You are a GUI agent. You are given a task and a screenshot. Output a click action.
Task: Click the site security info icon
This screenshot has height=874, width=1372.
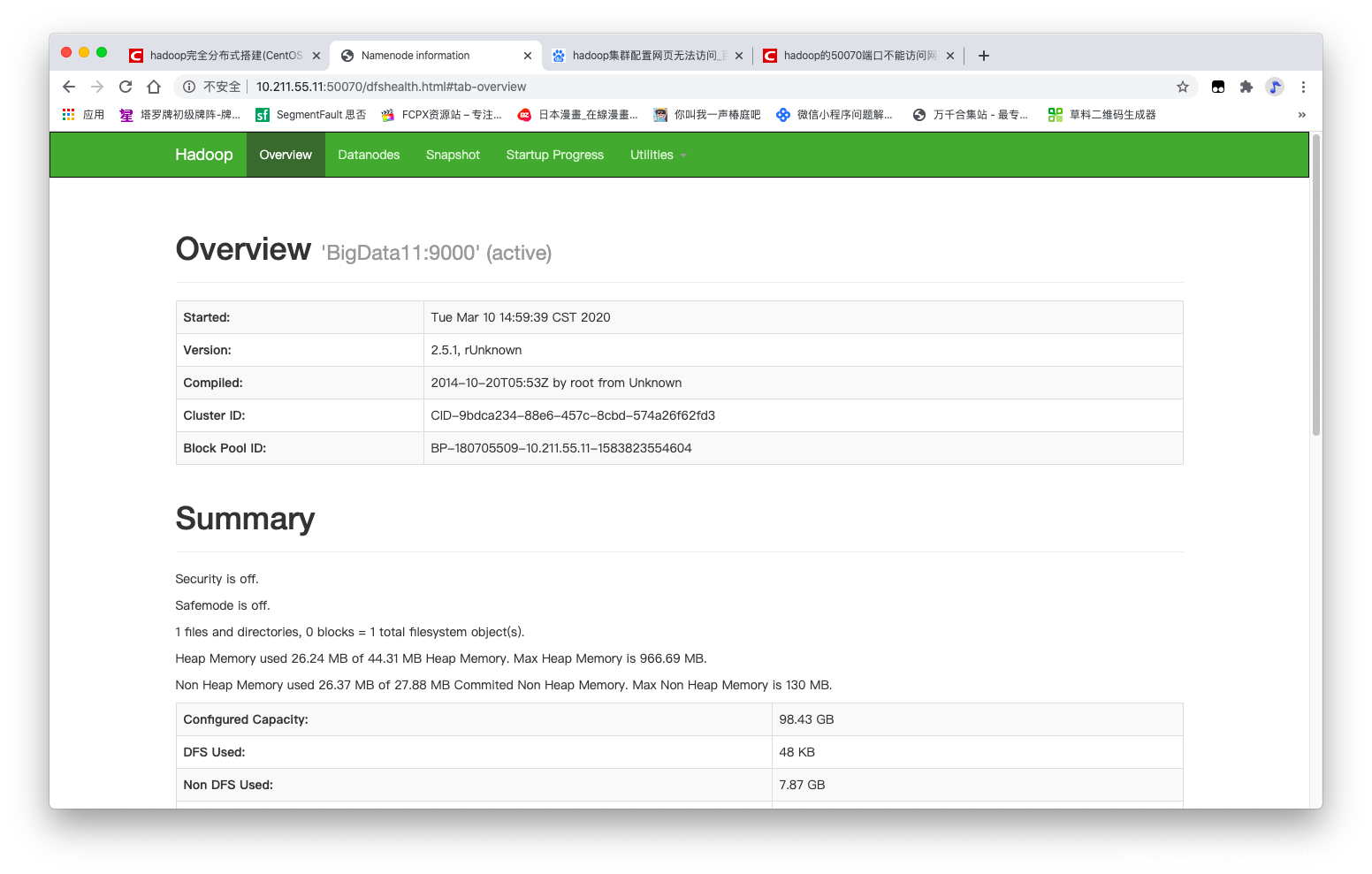[189, 87]
